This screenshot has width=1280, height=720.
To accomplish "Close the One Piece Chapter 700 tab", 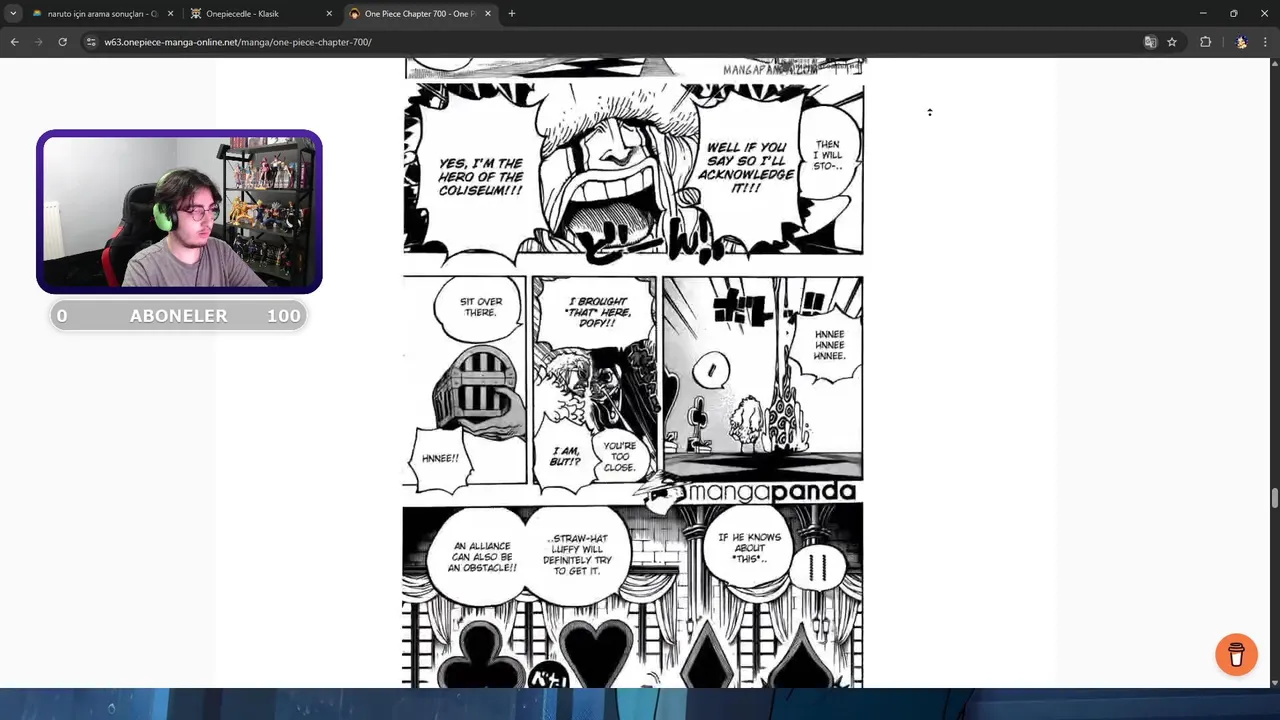I will [488, 14].
